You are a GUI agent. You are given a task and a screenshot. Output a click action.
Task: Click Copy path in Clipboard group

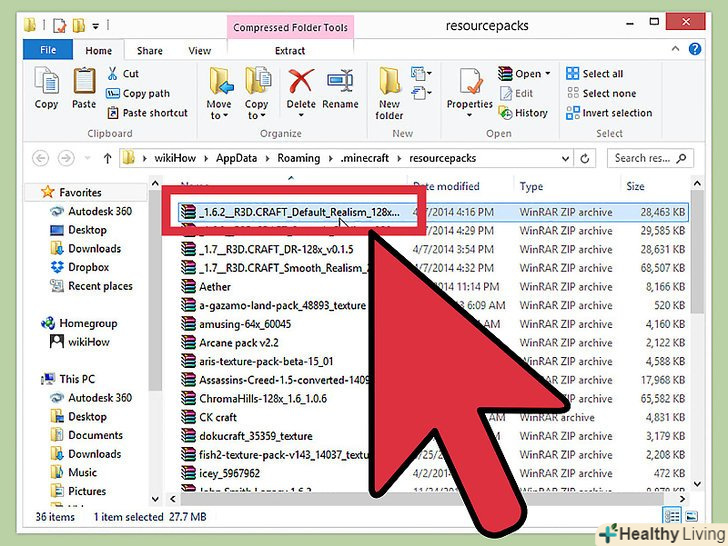(138, 93)
